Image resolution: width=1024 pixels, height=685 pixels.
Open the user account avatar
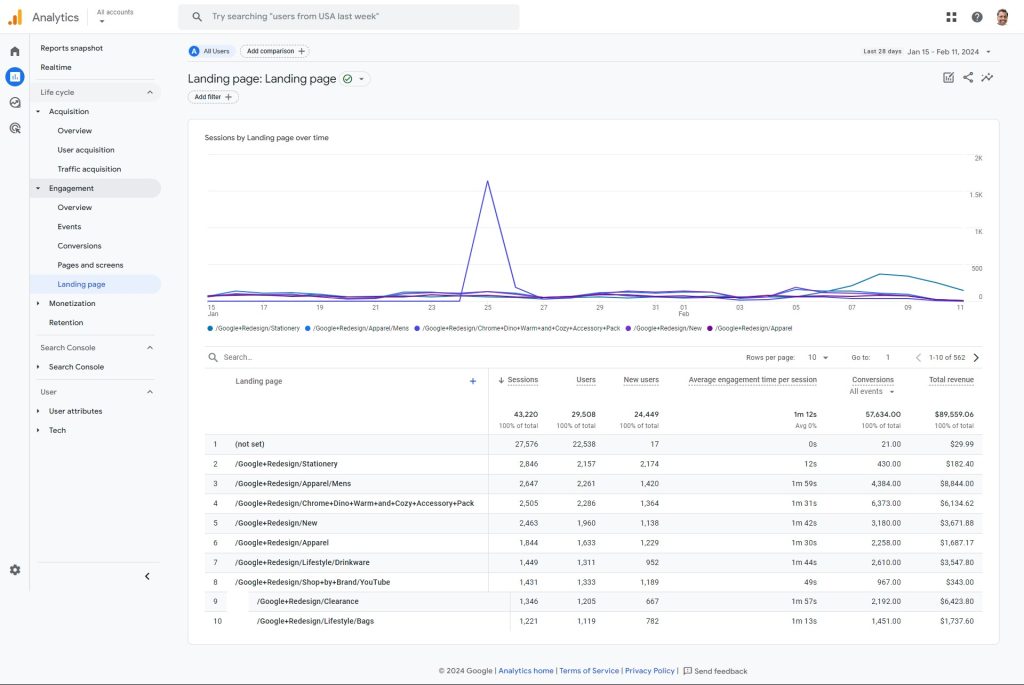pos(1002,17)
